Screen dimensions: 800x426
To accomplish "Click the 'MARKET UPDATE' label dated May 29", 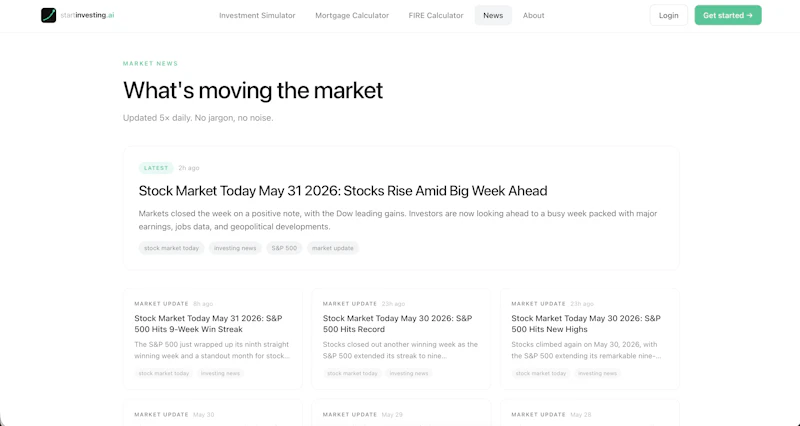I will pos(350,415).
